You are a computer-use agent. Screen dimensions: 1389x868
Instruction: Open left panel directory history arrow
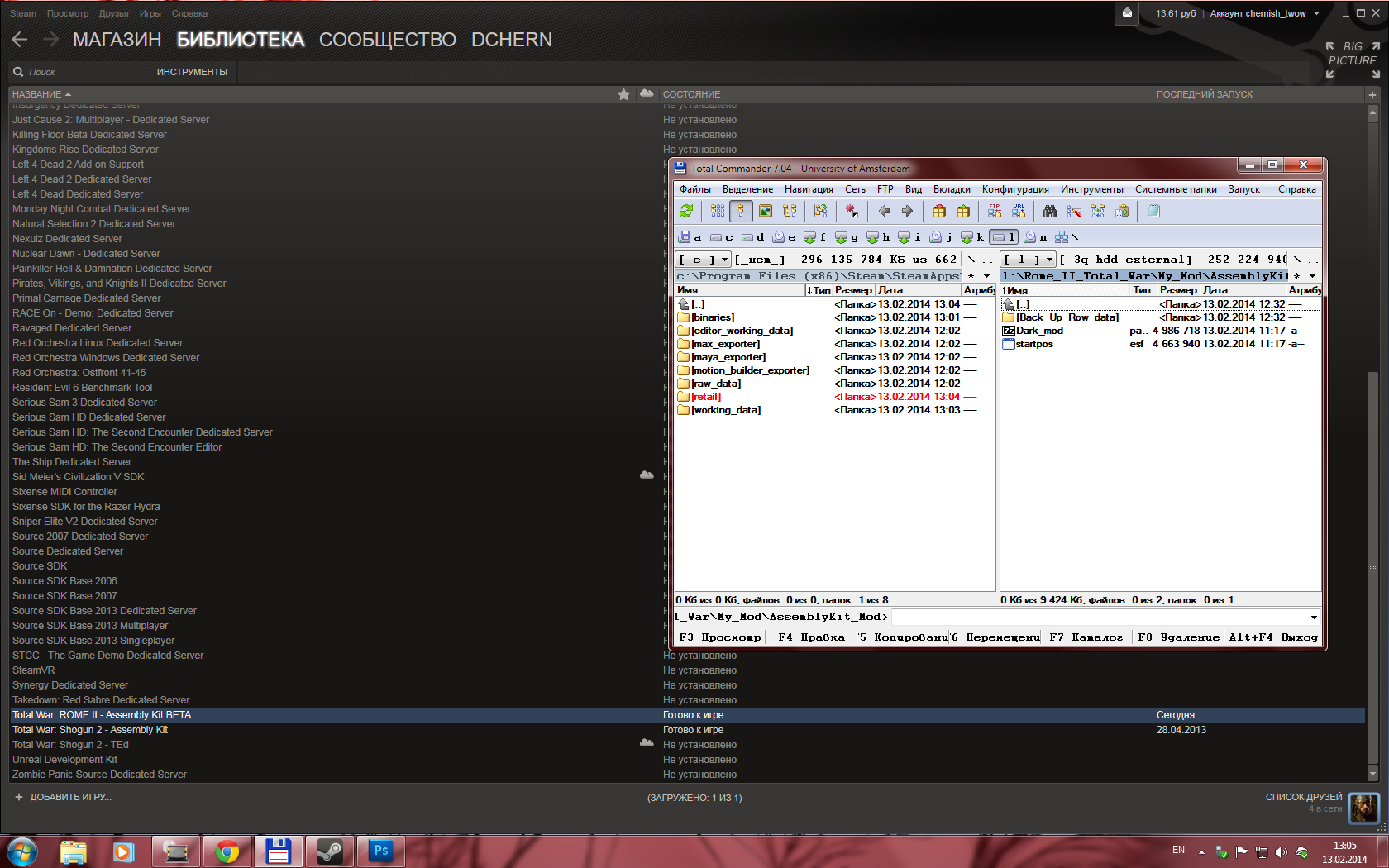click(986, 276)
